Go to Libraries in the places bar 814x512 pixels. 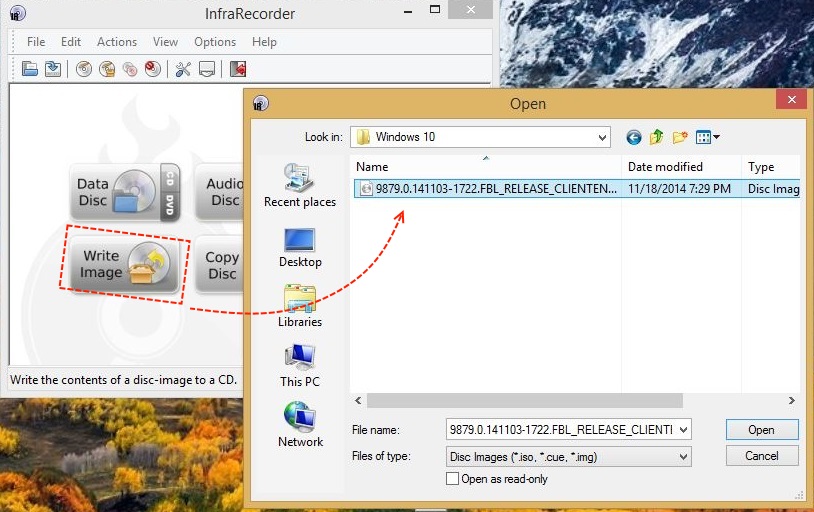(x=300, y=306)
